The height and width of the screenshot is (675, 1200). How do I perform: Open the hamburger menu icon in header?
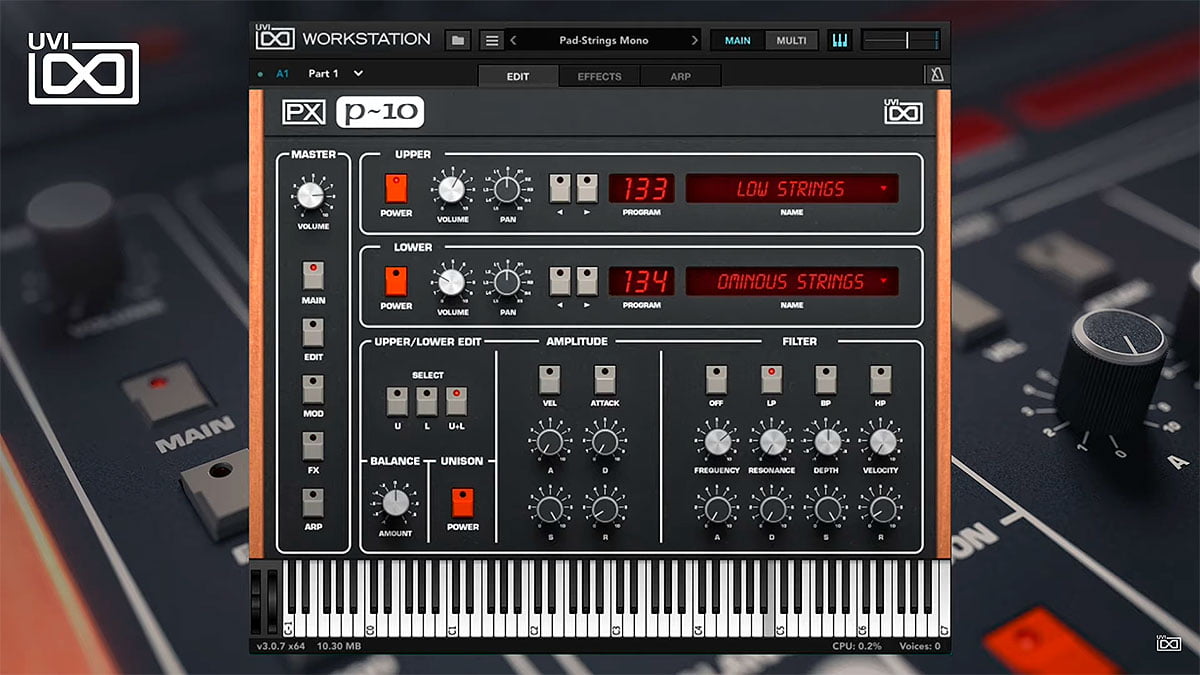pos(491,40)
